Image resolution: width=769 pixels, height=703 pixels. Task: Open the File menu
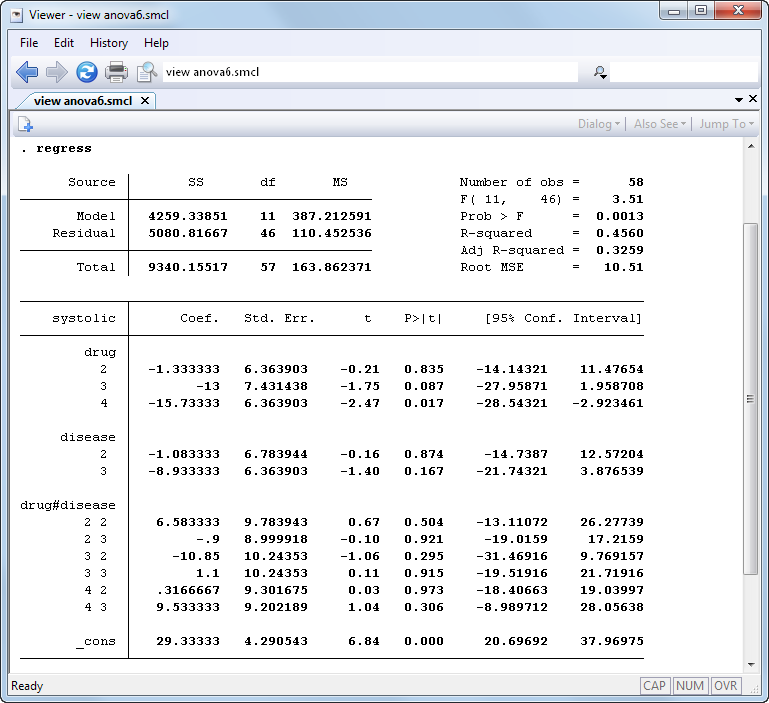pos(29,43)
